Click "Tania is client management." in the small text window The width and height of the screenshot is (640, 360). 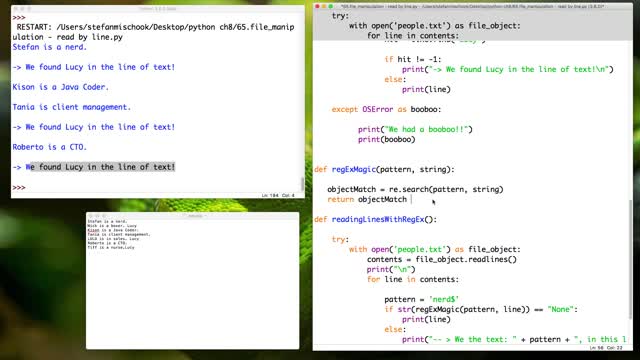point(119,234)
